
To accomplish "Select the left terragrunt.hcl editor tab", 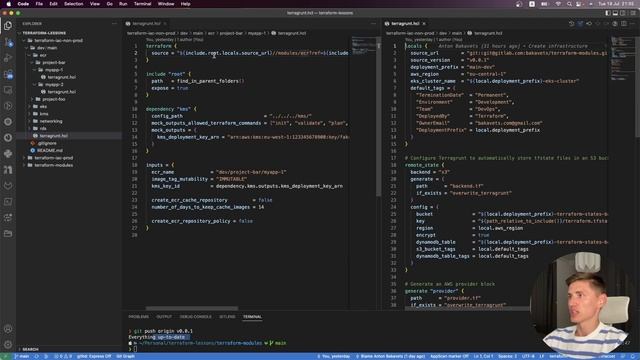I will coord(146,24).
